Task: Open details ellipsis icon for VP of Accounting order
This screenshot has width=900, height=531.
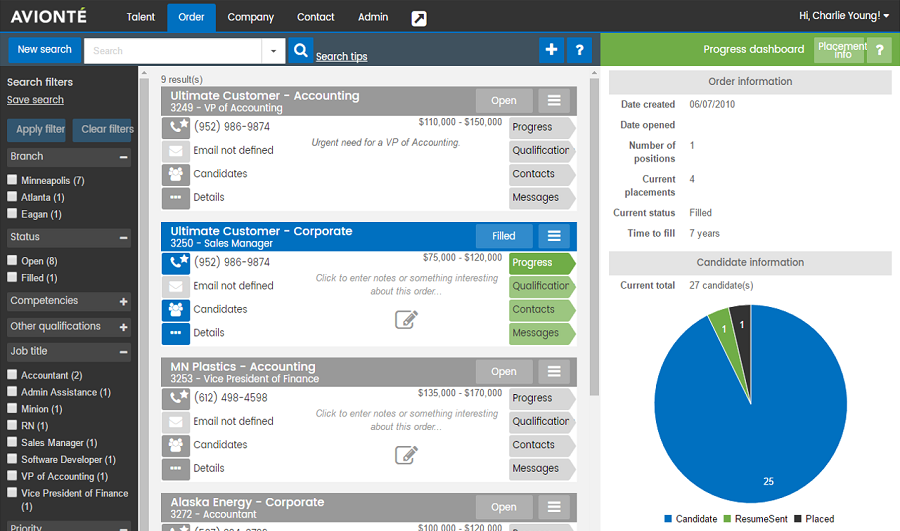Action: coord(176,197)
